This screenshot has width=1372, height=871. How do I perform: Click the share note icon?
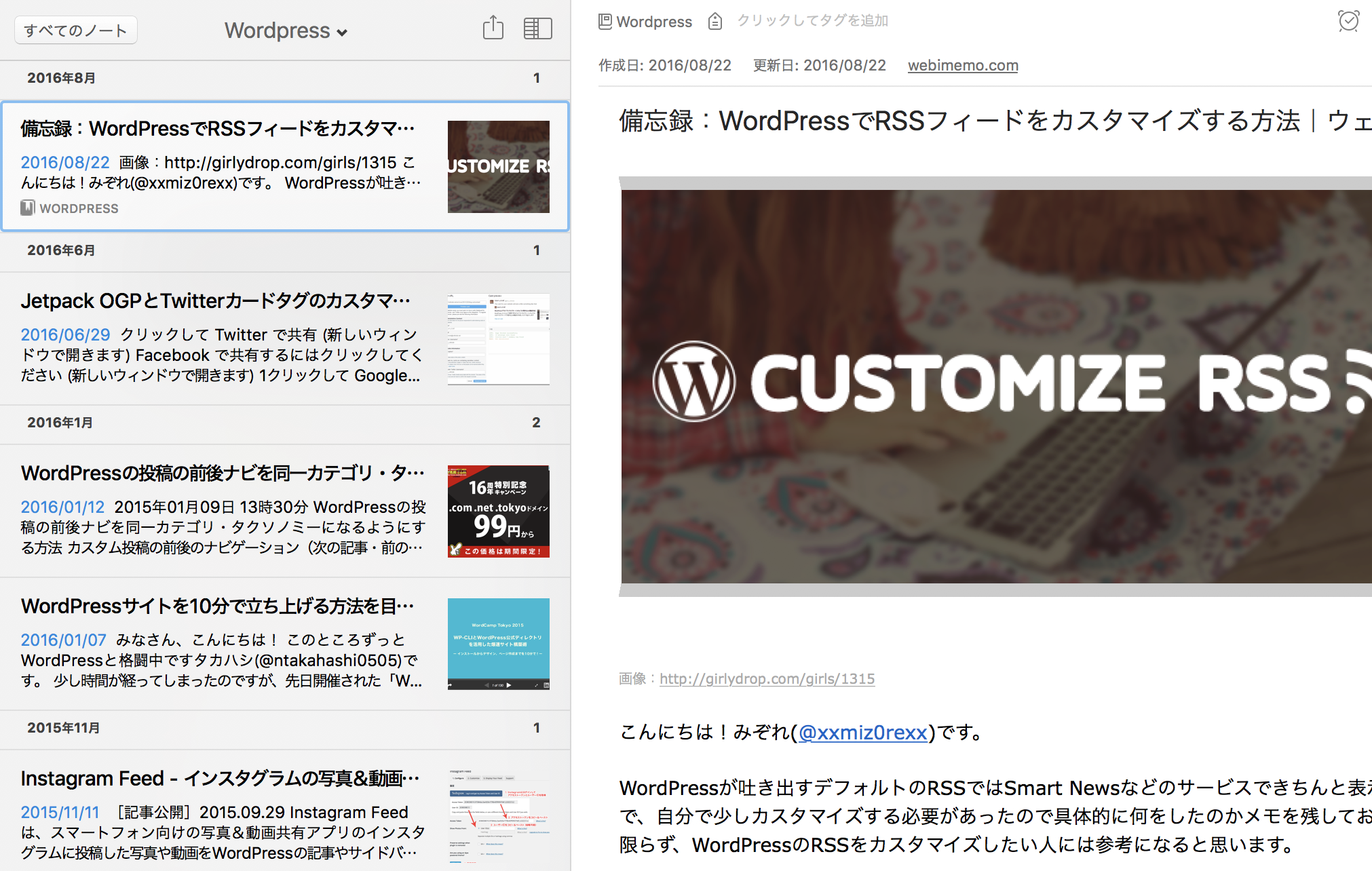(493, 28)
